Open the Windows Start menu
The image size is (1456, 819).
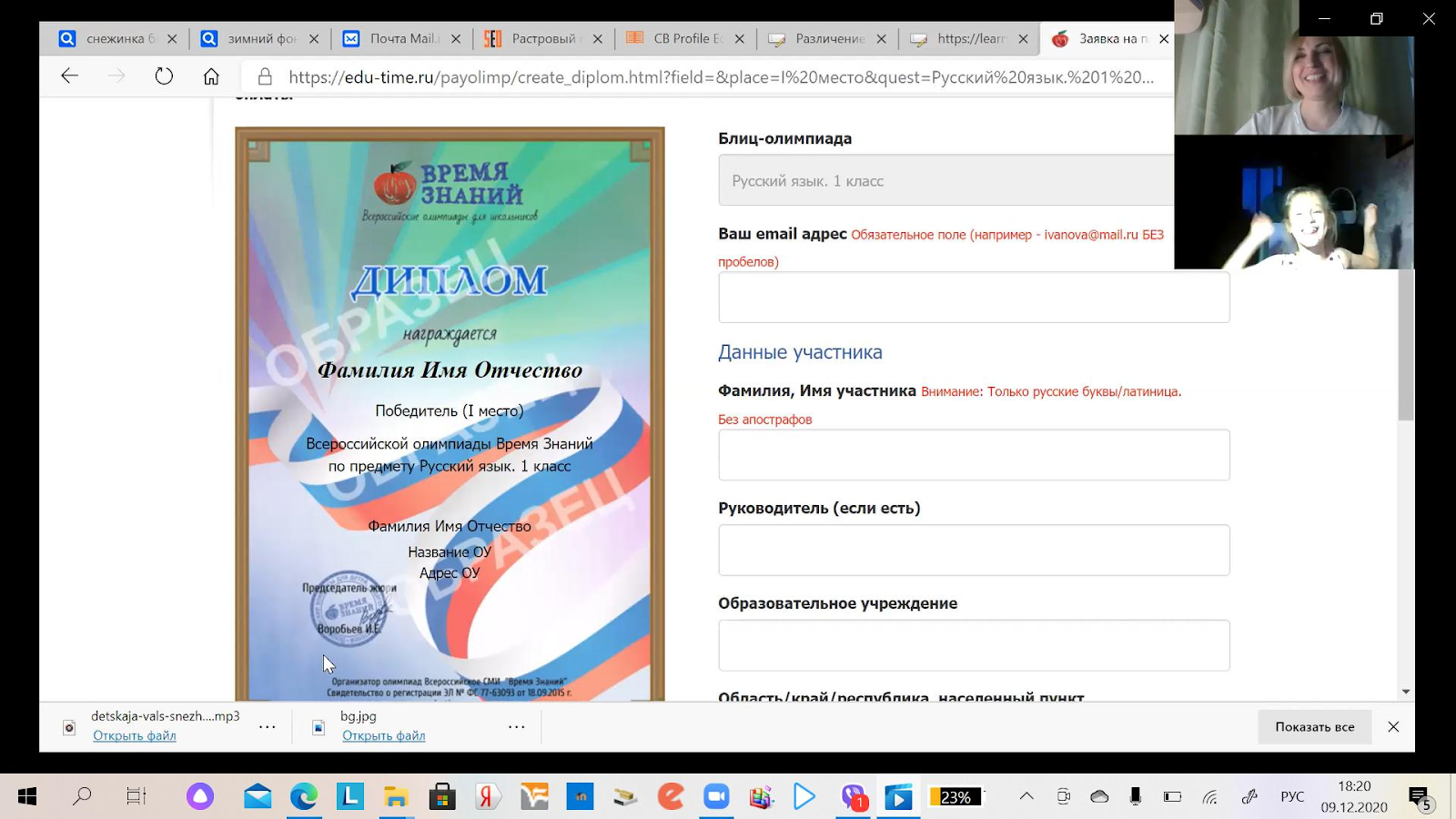(x=27, y=797)
